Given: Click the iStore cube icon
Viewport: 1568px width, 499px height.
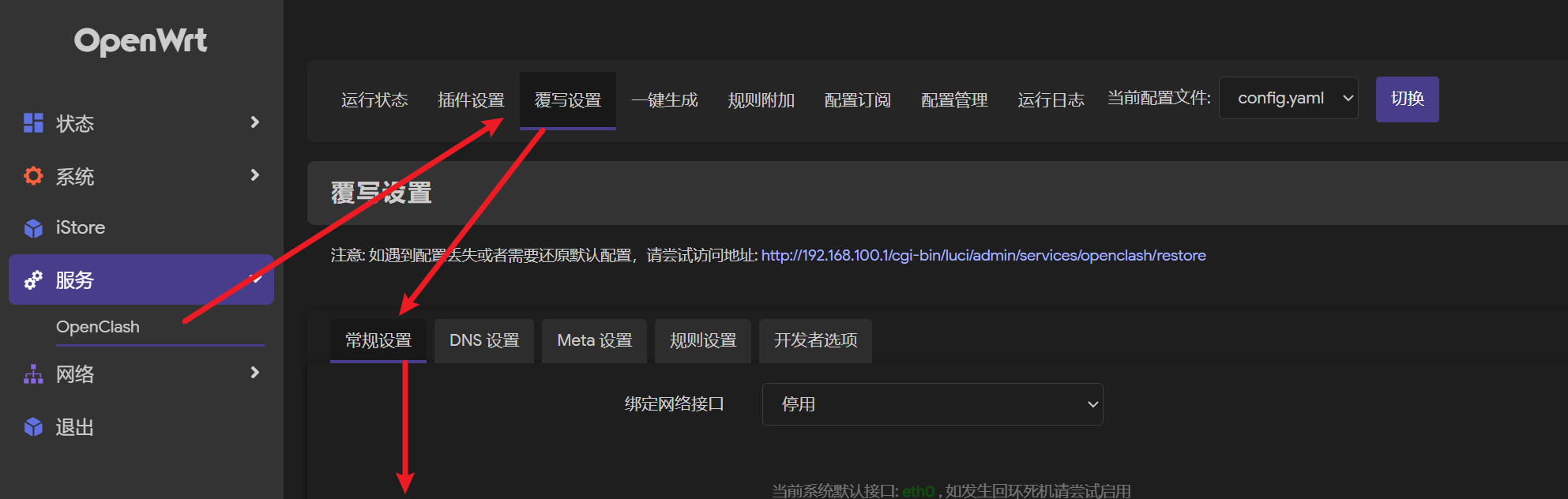Looking at the screenshot, I should pos(33,228).
